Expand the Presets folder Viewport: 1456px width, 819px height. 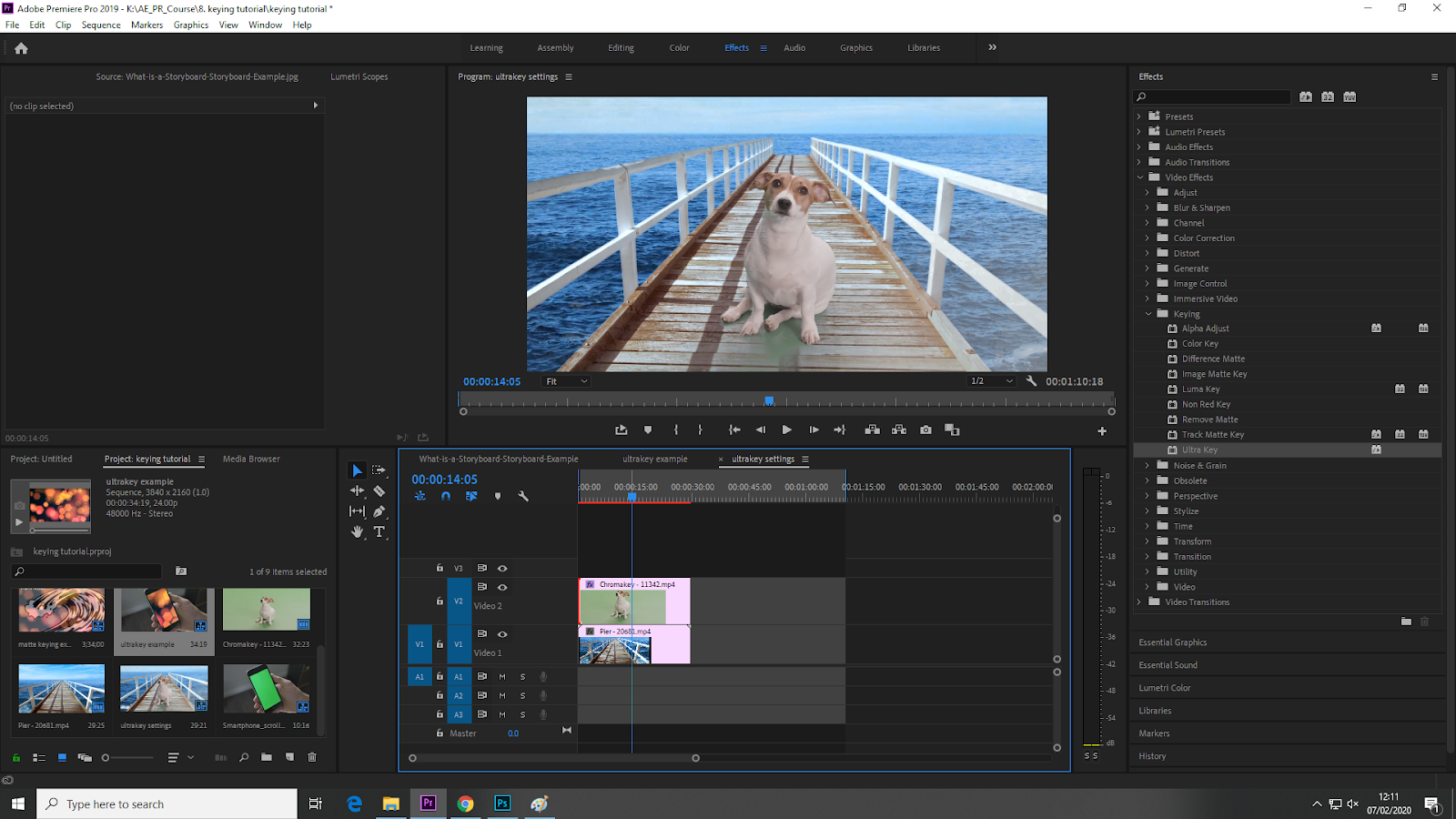pyautogui.click(x=1138, y=116)
